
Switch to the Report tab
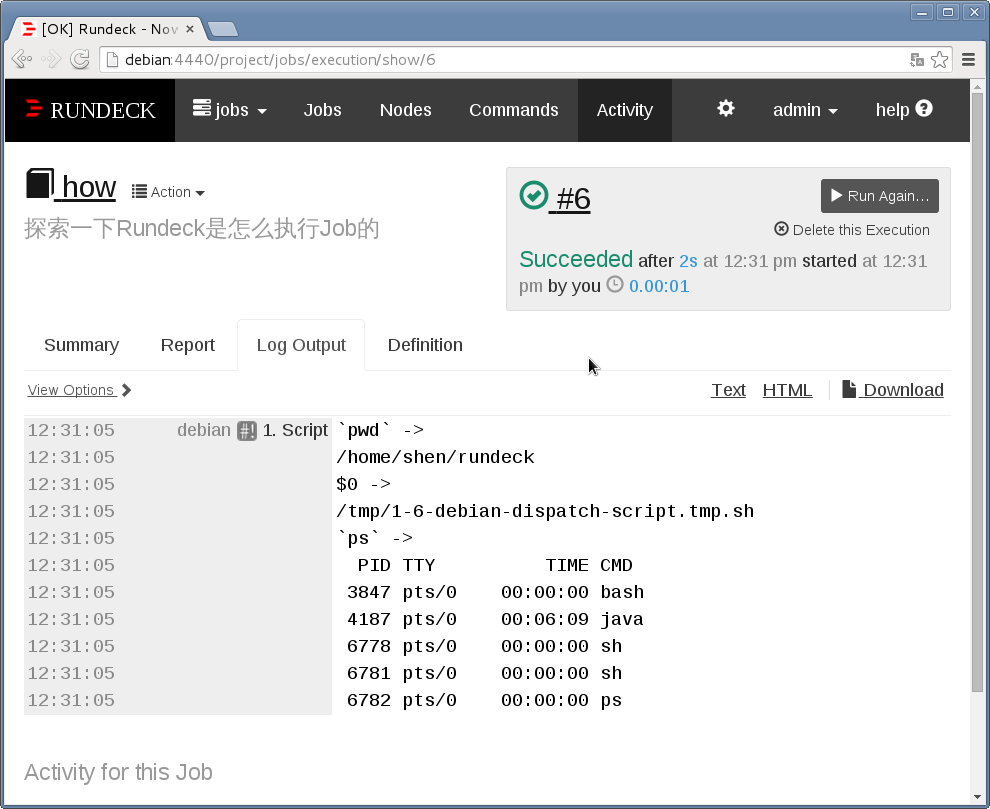(188, 345)
